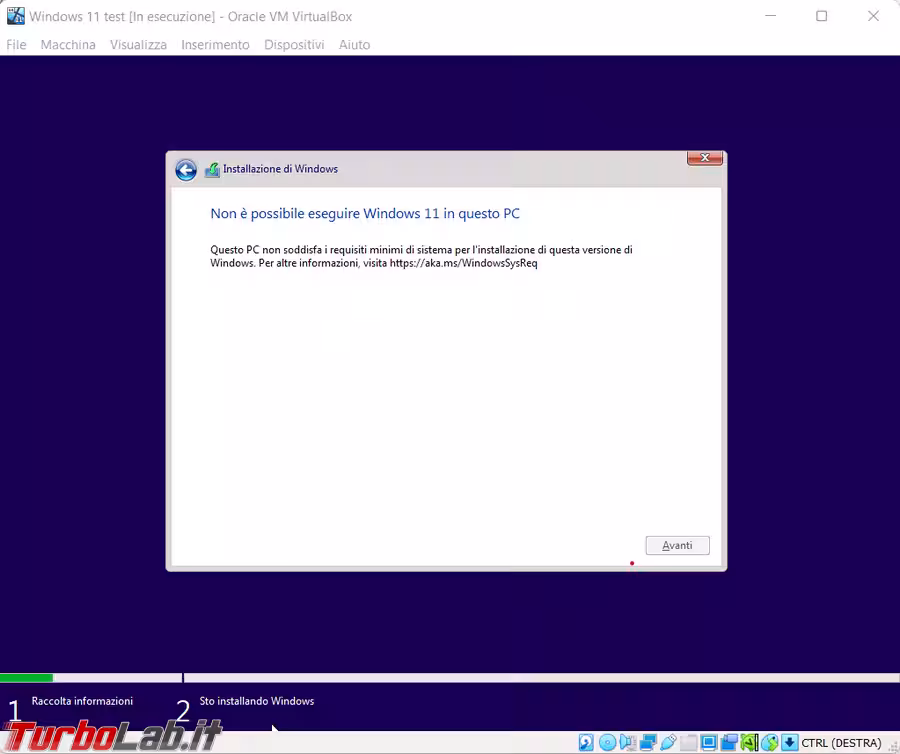Screen dimensions: 900x754
Task: Close the Installazione di Windows dialog
Action: pos(705,159)
